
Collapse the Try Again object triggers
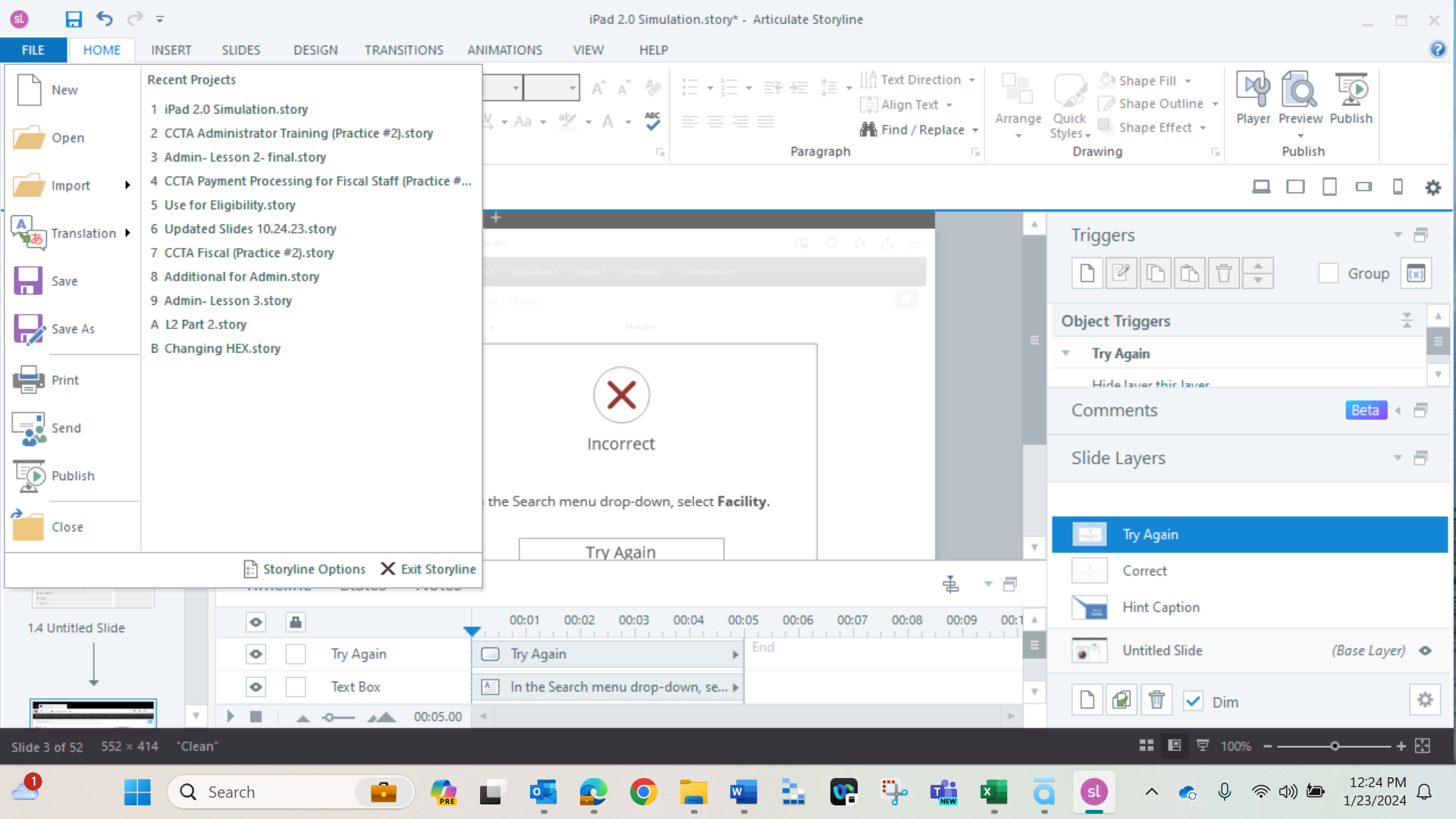1065,353
